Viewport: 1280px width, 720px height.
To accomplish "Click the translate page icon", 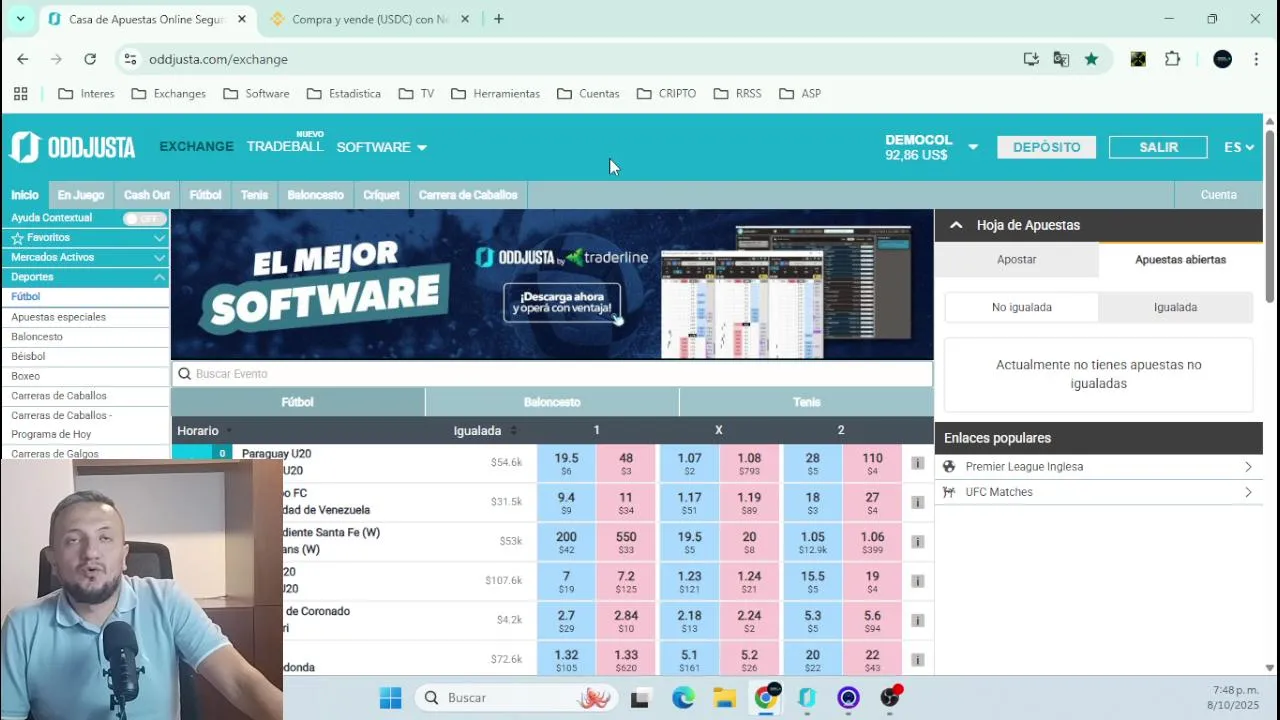I will point(1061,59).
